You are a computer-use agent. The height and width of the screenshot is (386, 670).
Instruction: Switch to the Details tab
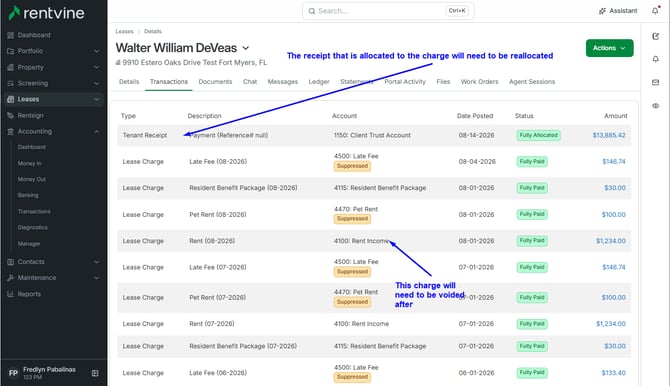129,82
